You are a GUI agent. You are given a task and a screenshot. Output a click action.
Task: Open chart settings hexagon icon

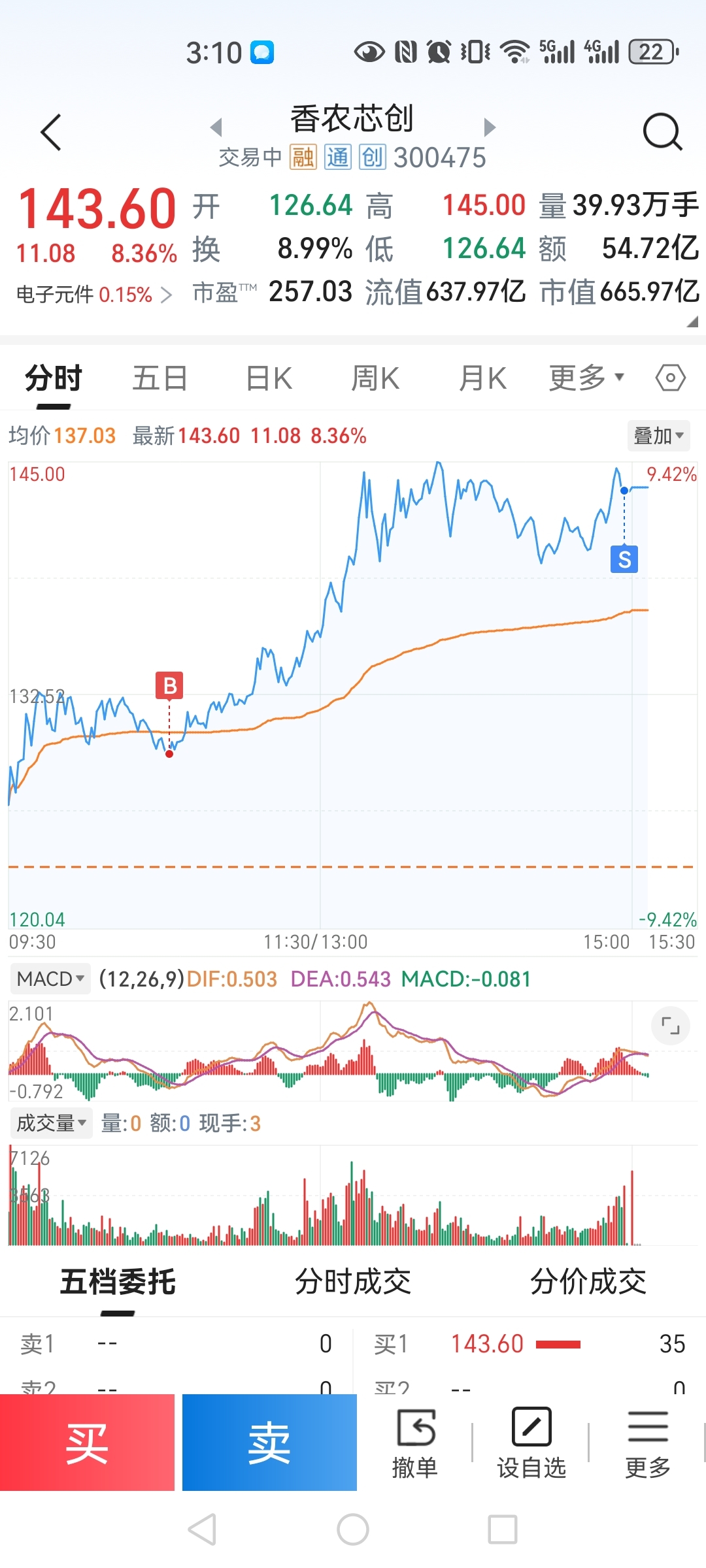[x=670, y=378]
